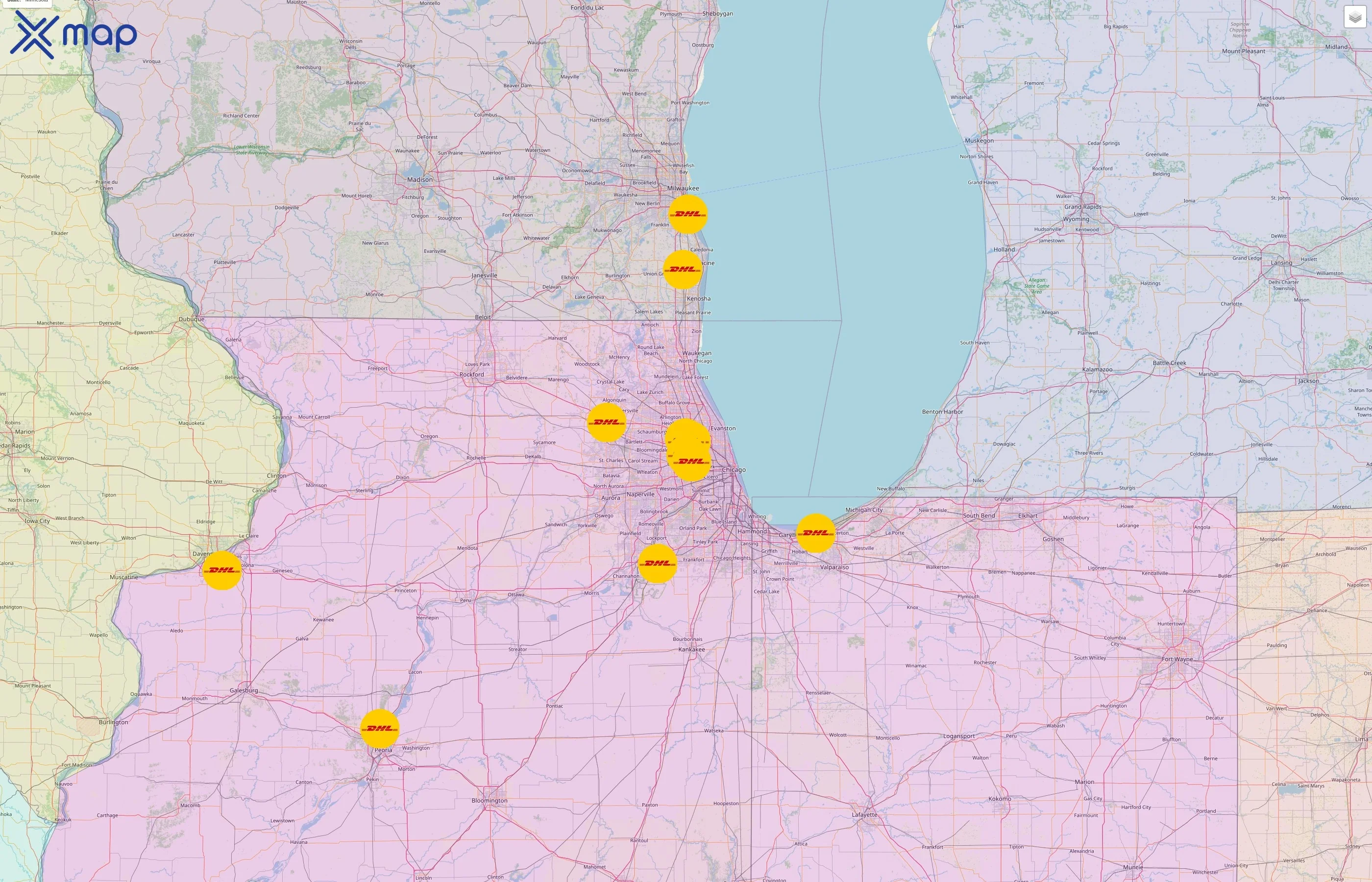Click the pink Illinois region overlay
The image size is (1372, 882).
(515, 687)
